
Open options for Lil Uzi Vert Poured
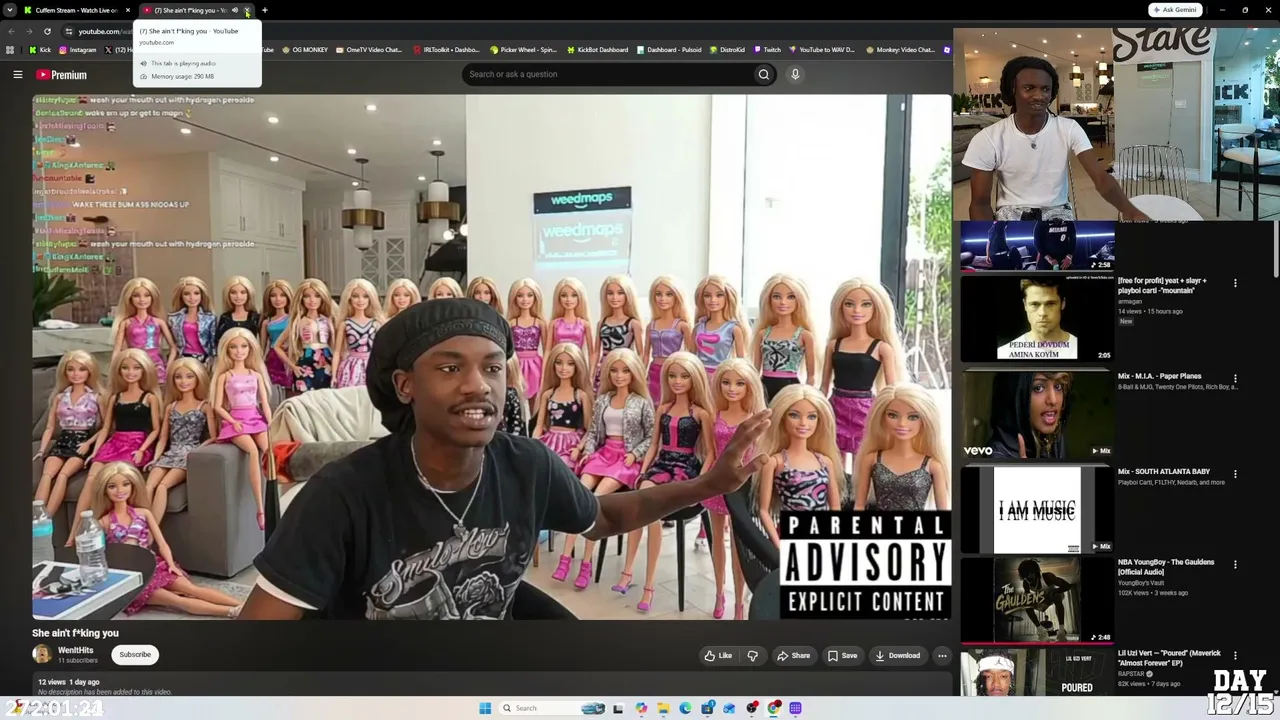1235,655
